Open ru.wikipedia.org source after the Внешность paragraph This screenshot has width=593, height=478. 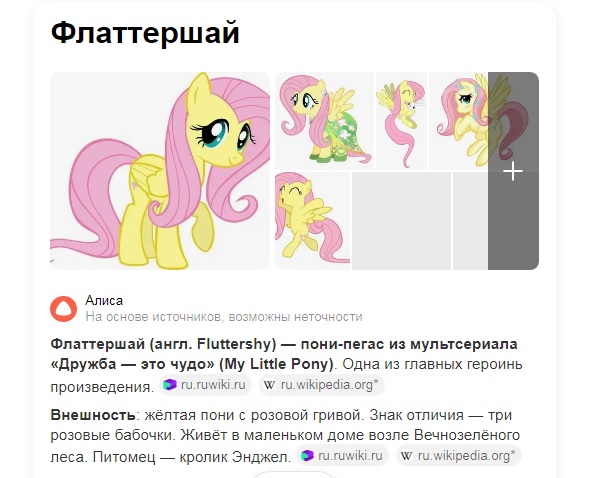[x=459, y=455]
